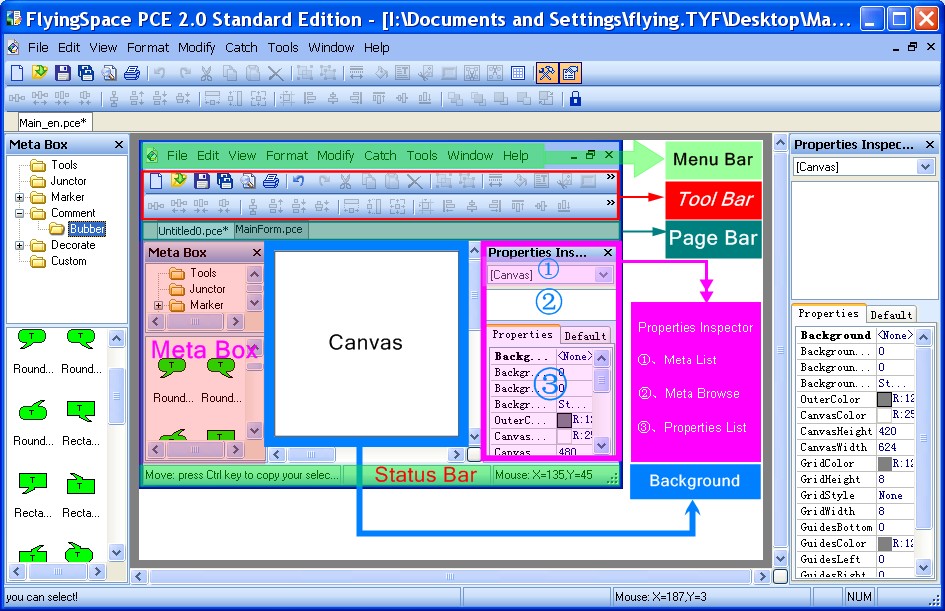The image size is (945, 611).
Task: Open the Modify menu in the top menu bar
Action: (x=196, y=48)
